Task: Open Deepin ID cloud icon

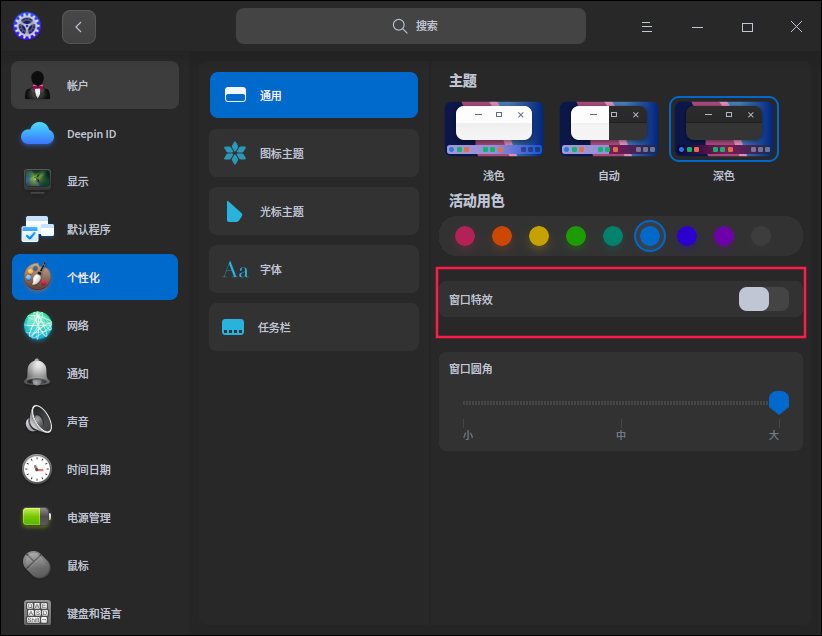Action: pos(37,134)
